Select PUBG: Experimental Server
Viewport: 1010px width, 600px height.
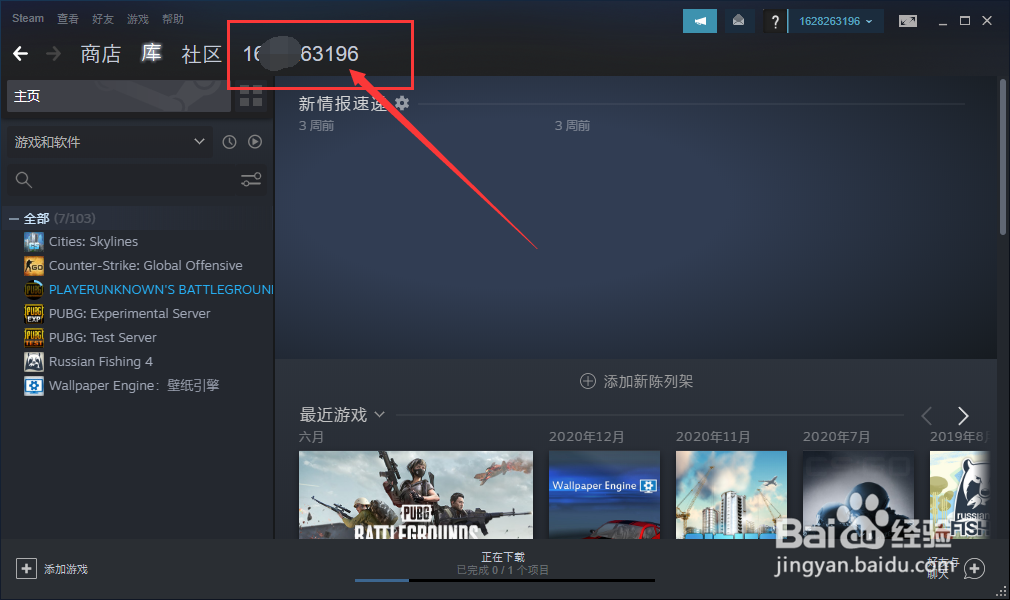[x=129, y=314]
